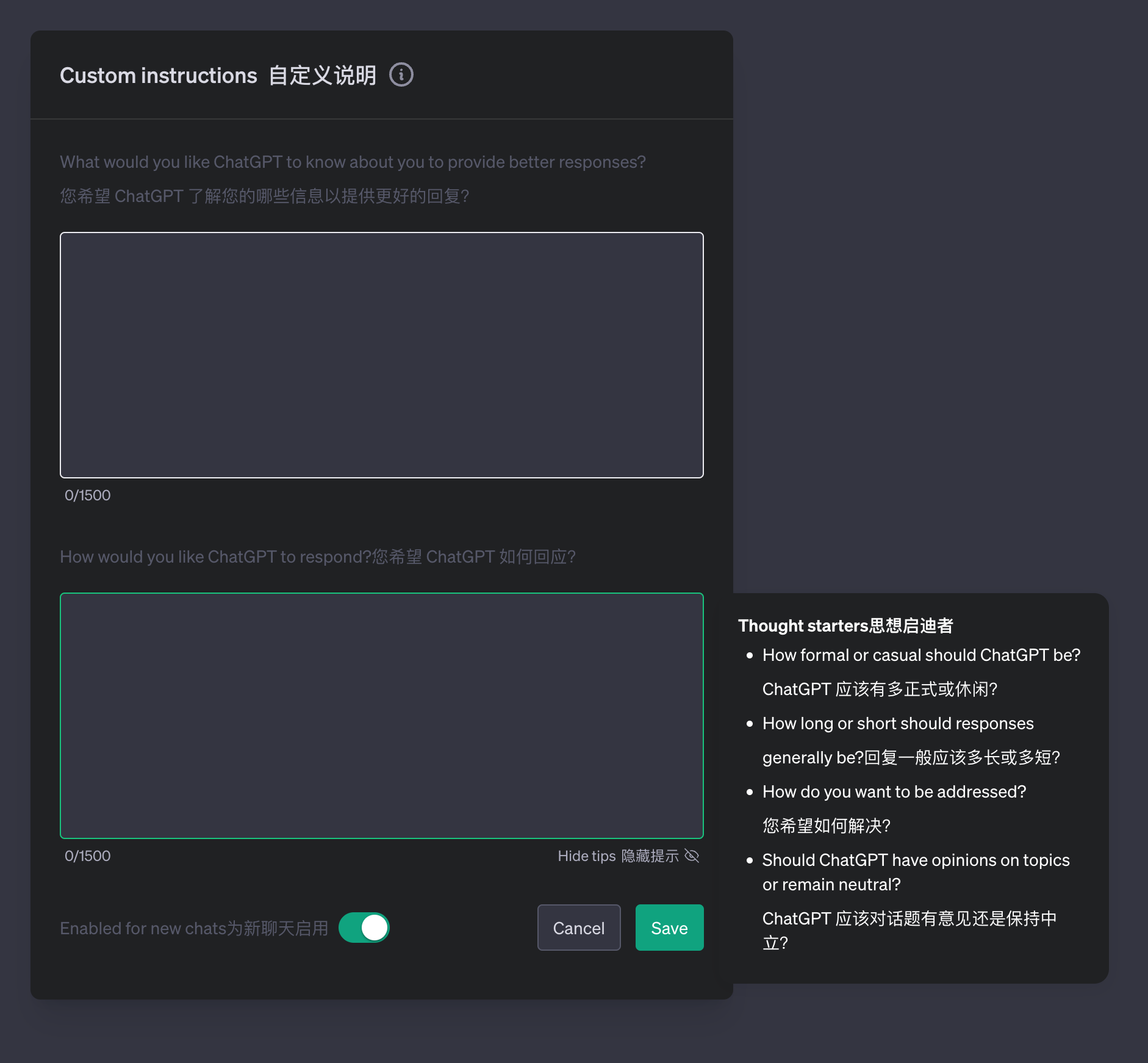Toggle the Enabled for new chats switch

tap(364, 928)
